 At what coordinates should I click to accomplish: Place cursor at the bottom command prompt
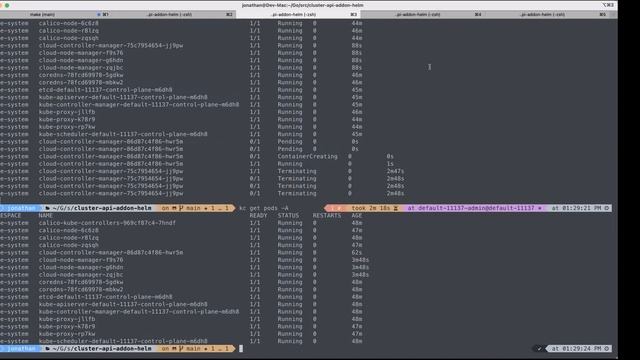(241, 349)
